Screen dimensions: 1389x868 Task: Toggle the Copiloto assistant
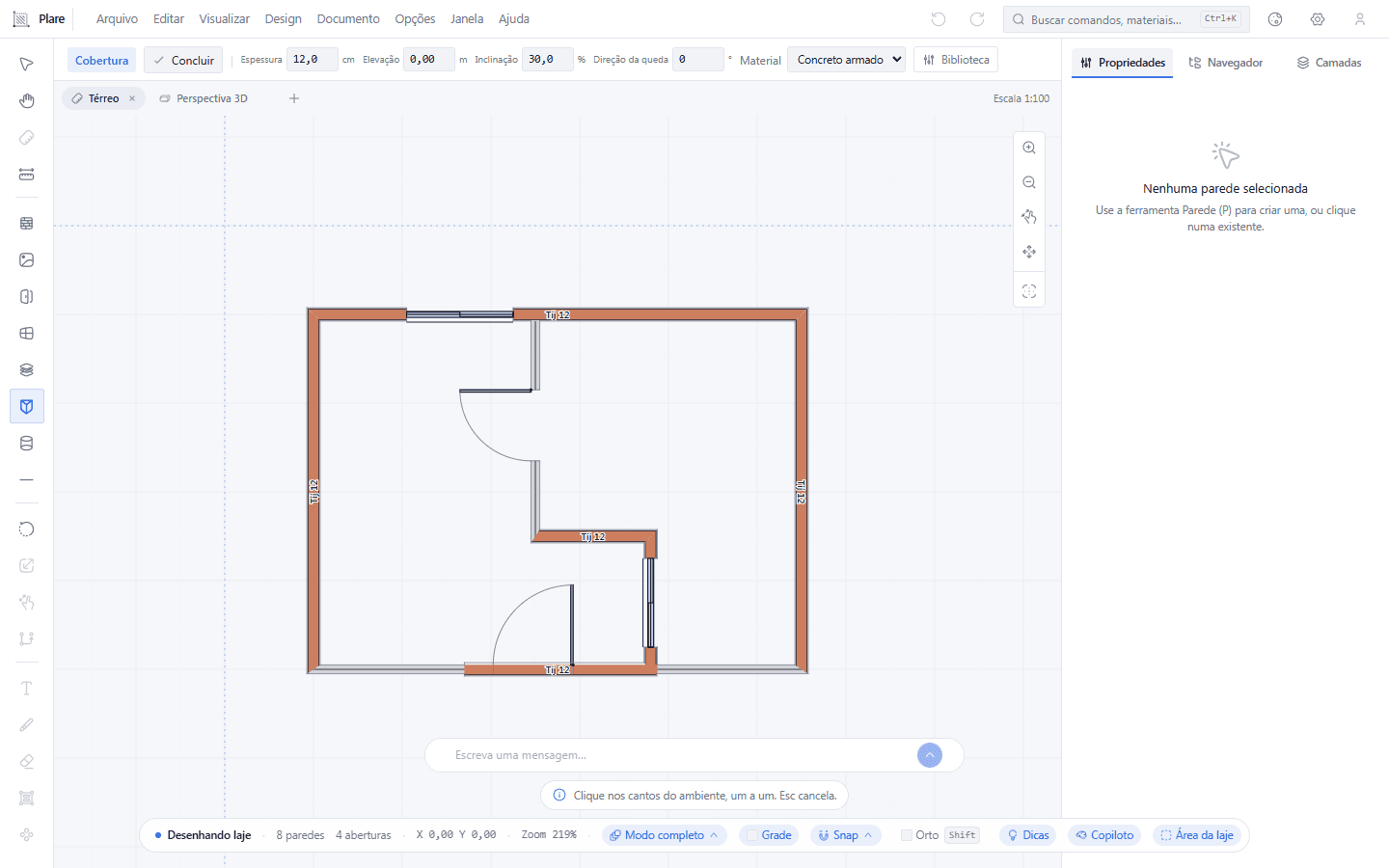pos(1104,835)
